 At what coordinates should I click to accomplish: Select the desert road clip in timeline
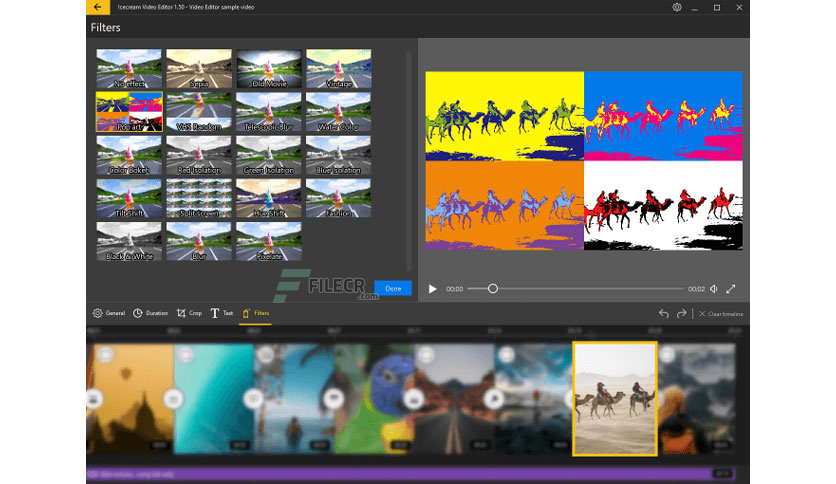coord(454,399)
